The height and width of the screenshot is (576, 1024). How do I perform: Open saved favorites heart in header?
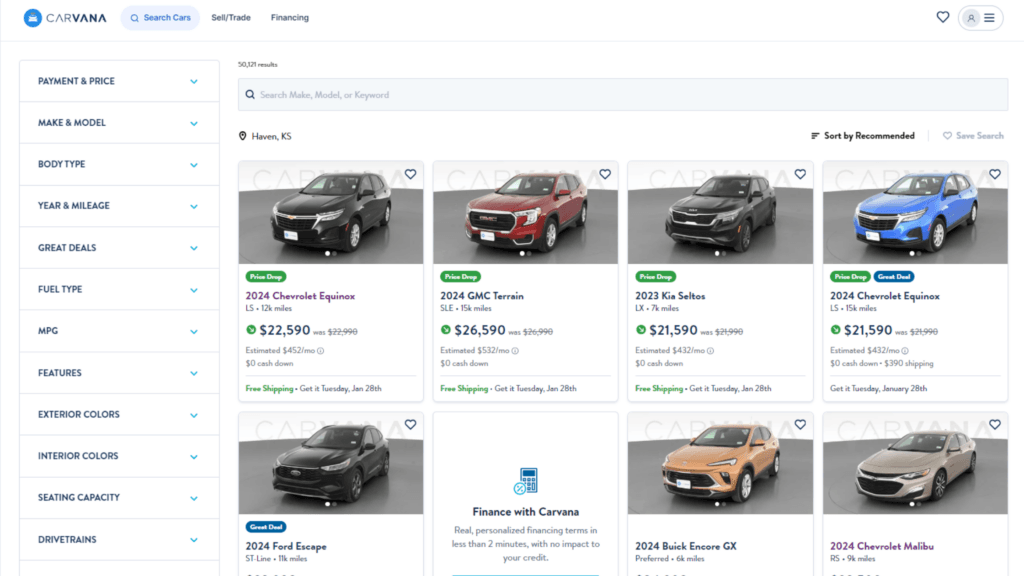(942, 17)
